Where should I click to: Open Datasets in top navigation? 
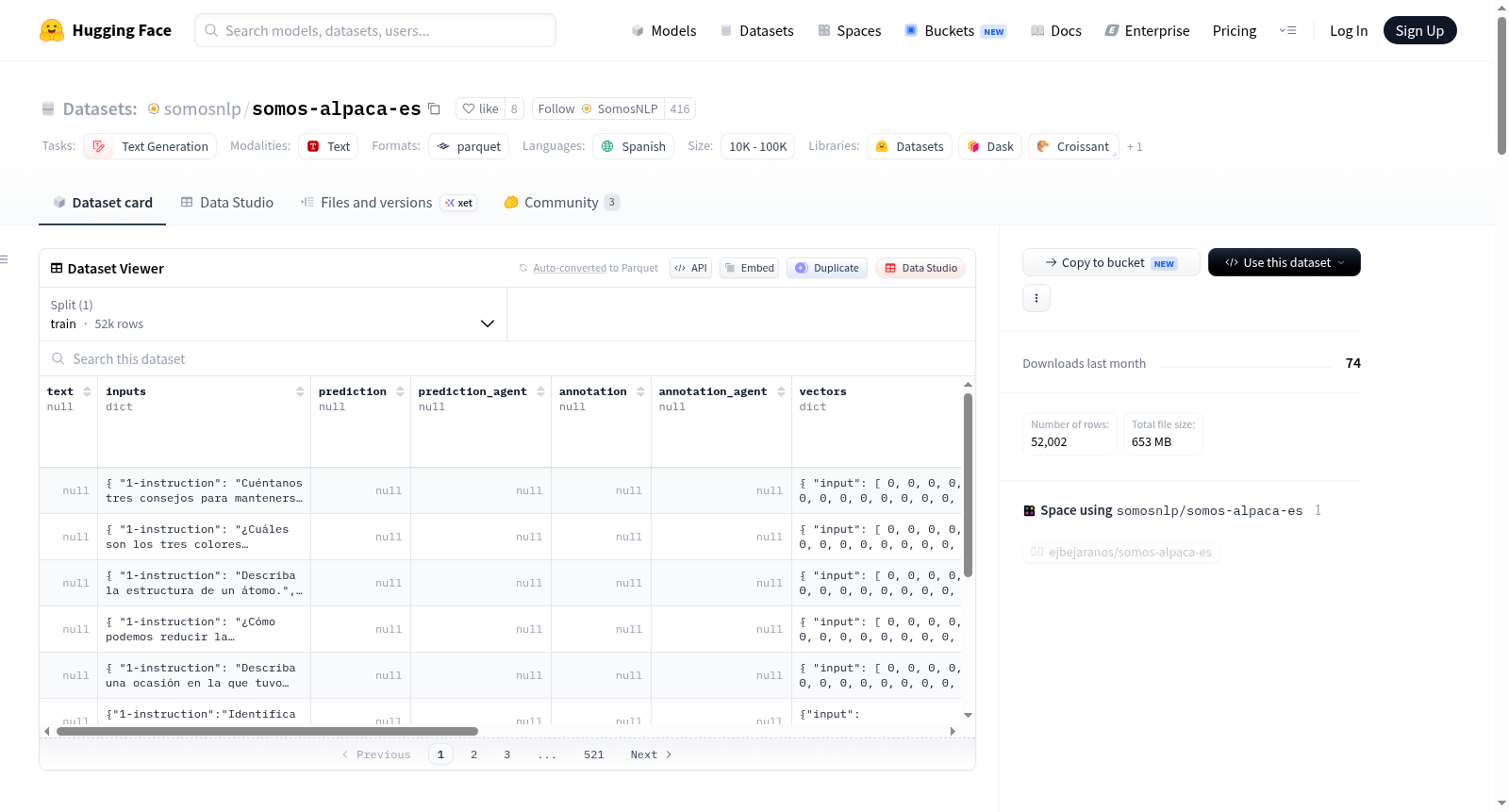point(756,30)
